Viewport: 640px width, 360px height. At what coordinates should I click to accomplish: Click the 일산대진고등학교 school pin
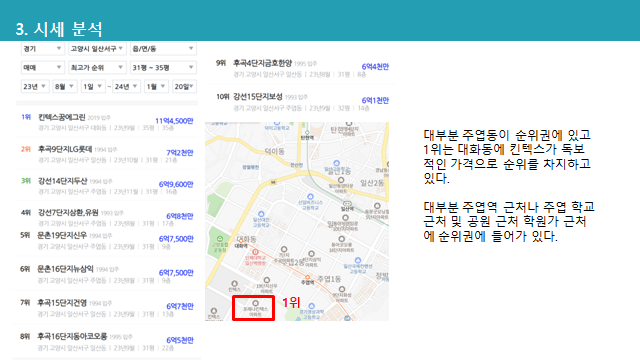[261, 214]
